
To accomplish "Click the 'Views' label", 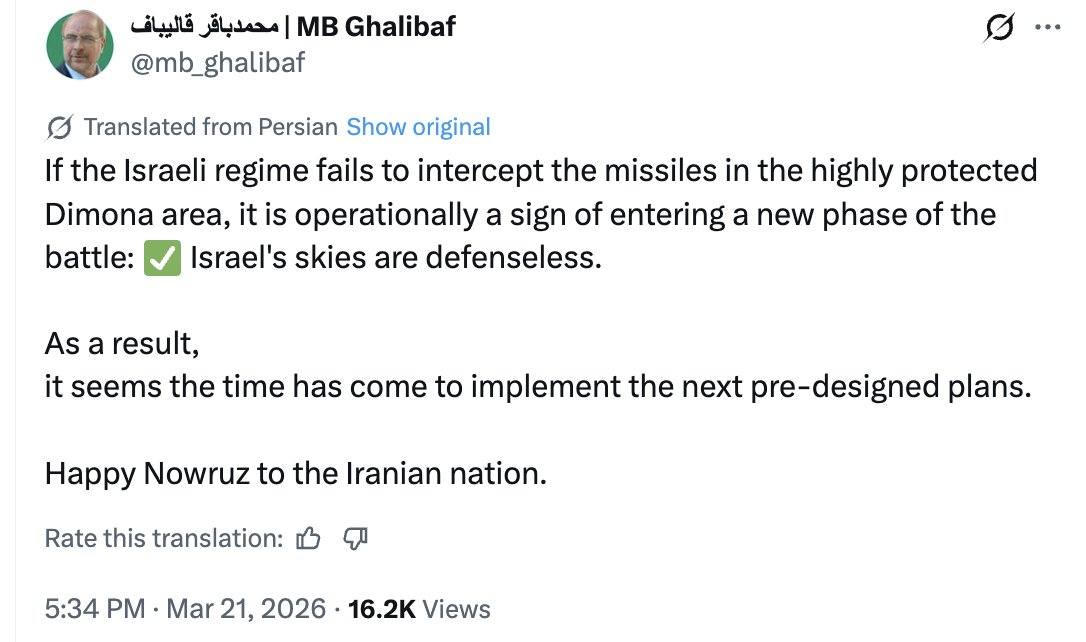I will [457, 608].
